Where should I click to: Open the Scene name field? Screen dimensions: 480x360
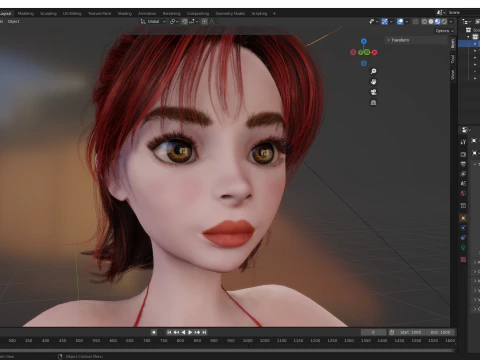[463, 13]
